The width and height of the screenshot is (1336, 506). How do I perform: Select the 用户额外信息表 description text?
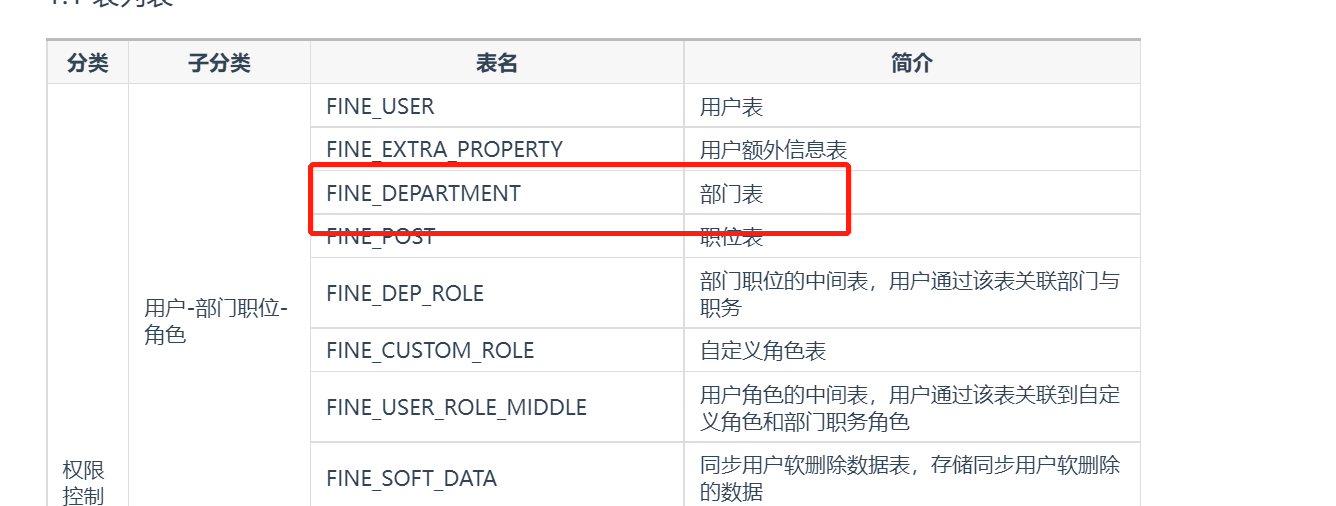click(773, 151)
